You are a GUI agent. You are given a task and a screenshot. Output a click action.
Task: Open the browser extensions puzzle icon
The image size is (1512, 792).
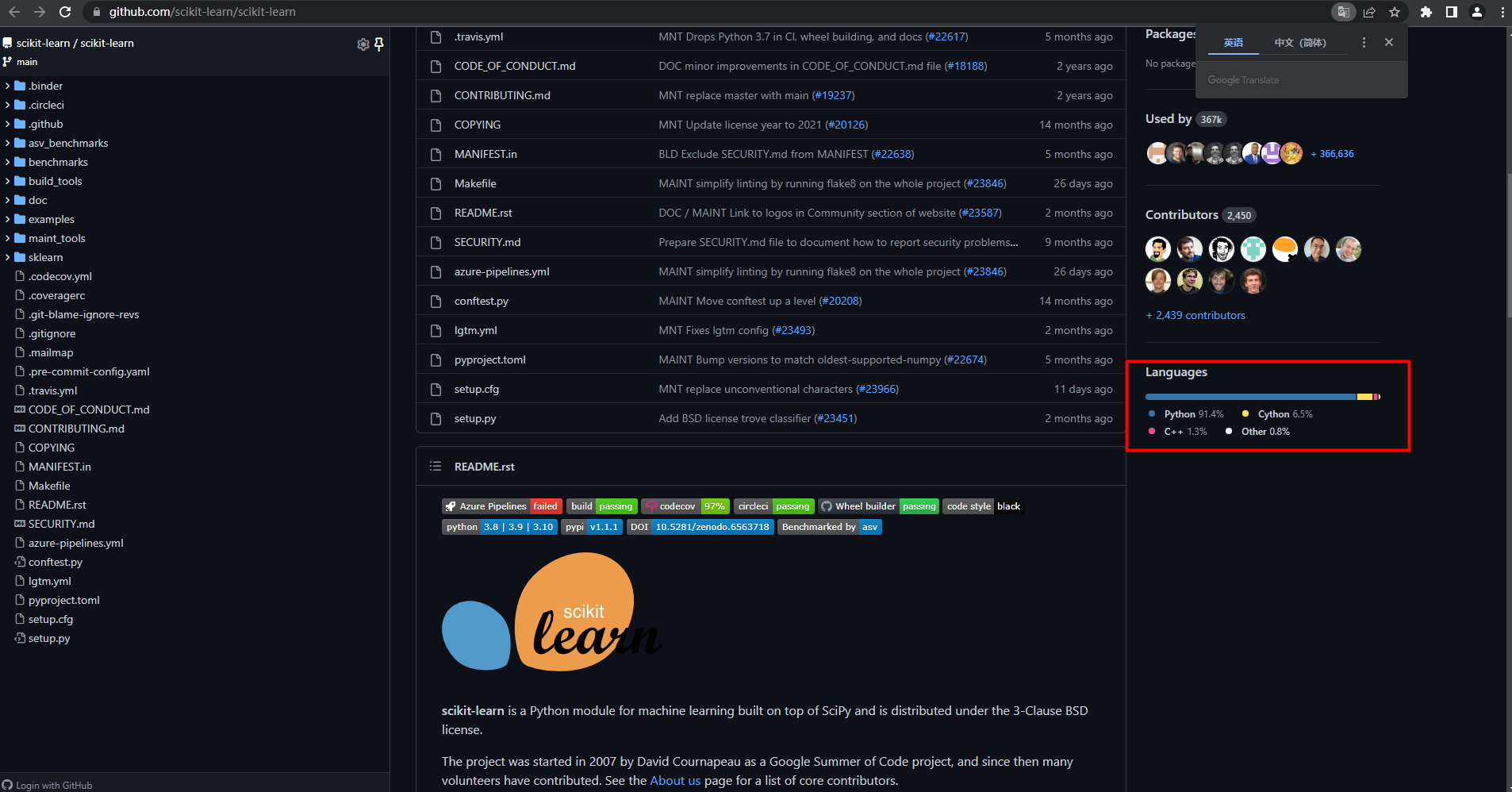pyautogui.click(x=1426, y=12)
